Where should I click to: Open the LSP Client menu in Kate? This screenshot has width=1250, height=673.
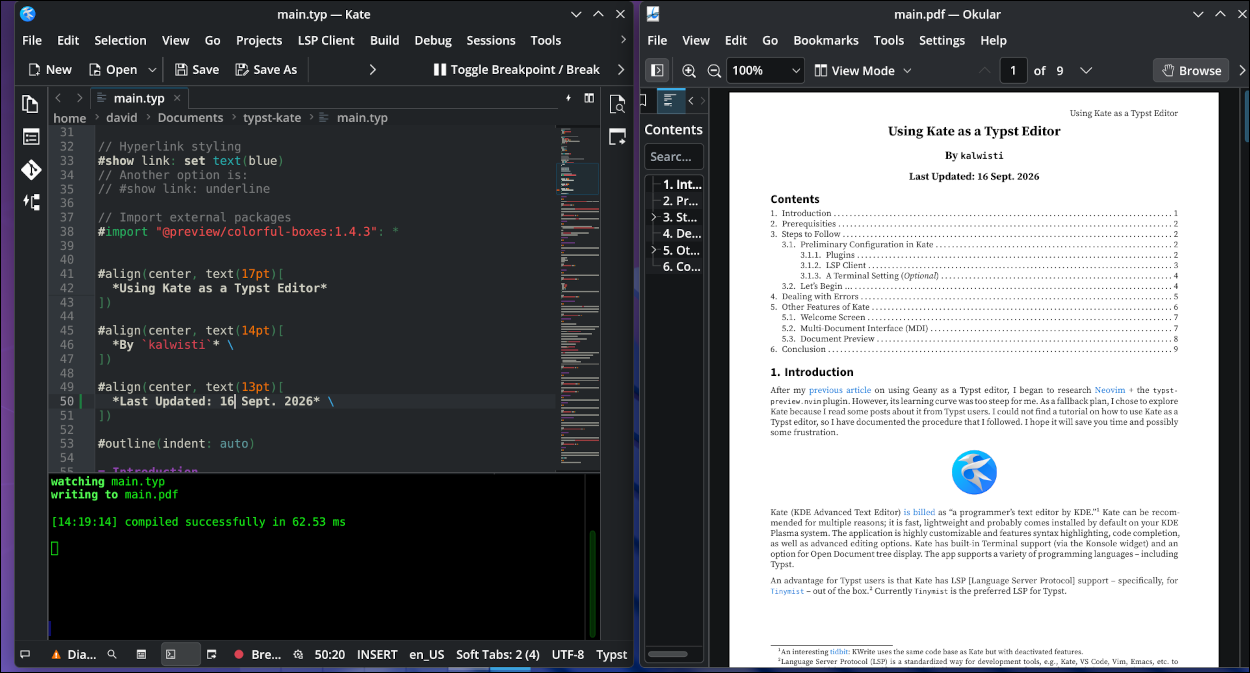[326, 41]
